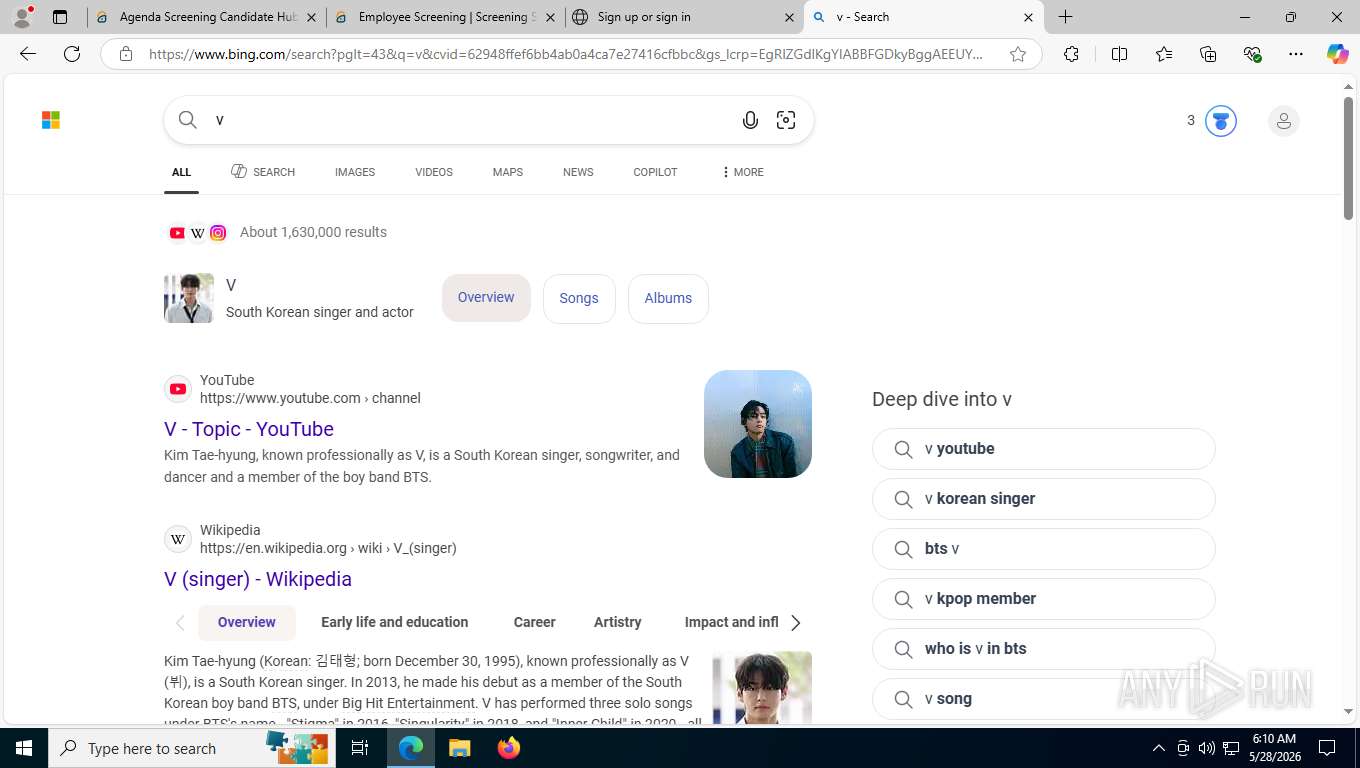Select the MAPS search tab
Image resolution: width=1360 pixels, height=768 pixels.
pos(508,172)
